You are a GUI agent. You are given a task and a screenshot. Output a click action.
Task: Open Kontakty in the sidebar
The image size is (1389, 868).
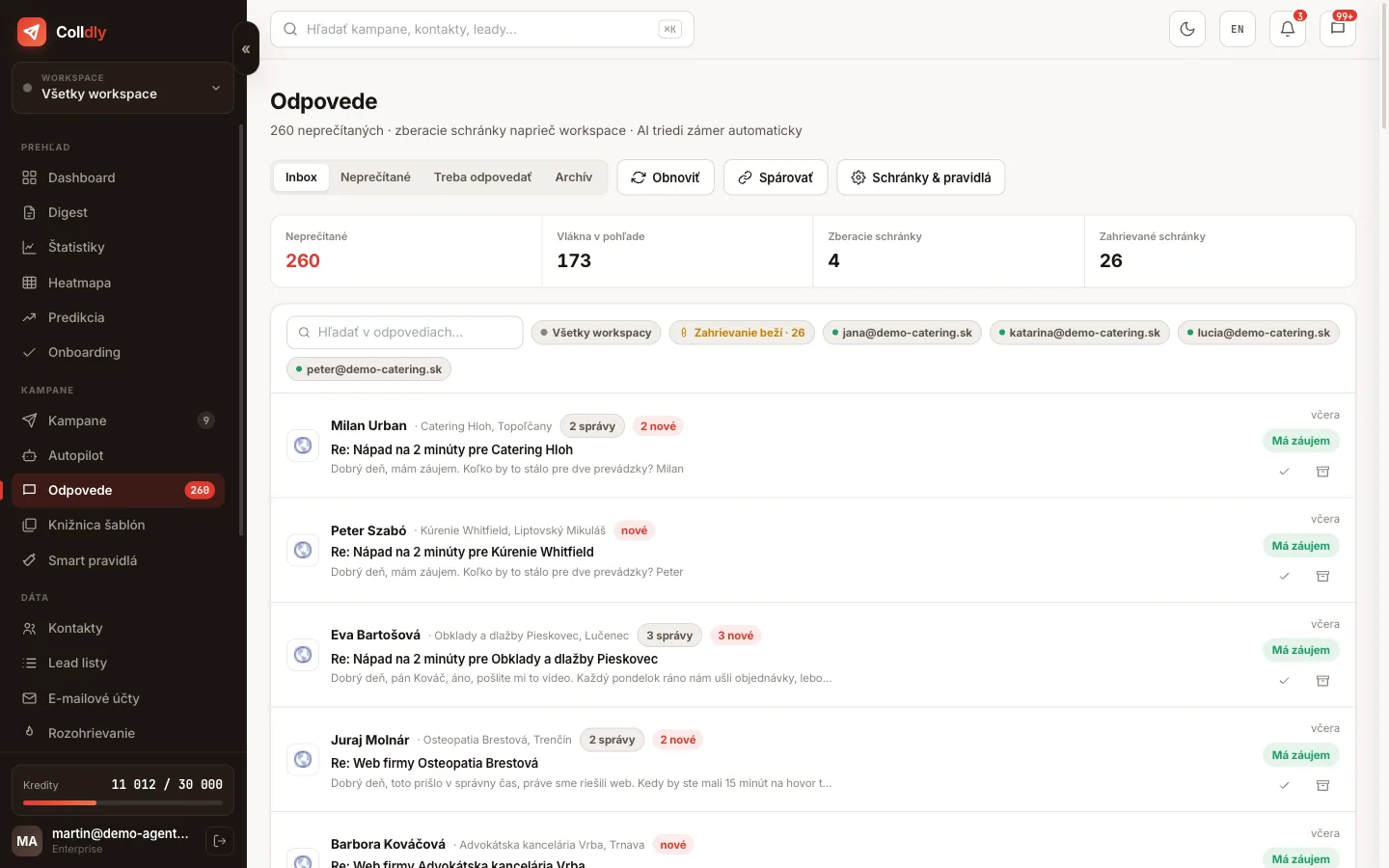pos(118,628)
